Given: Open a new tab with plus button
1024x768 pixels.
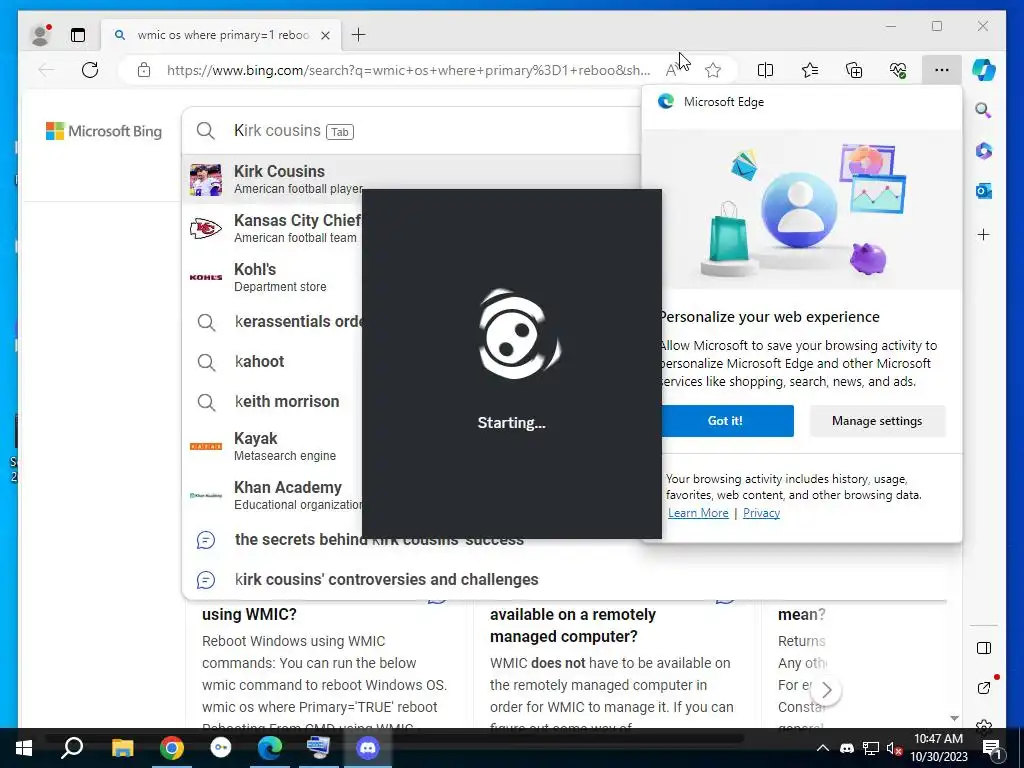Looking at the screenshot, I should coord(359,35).
